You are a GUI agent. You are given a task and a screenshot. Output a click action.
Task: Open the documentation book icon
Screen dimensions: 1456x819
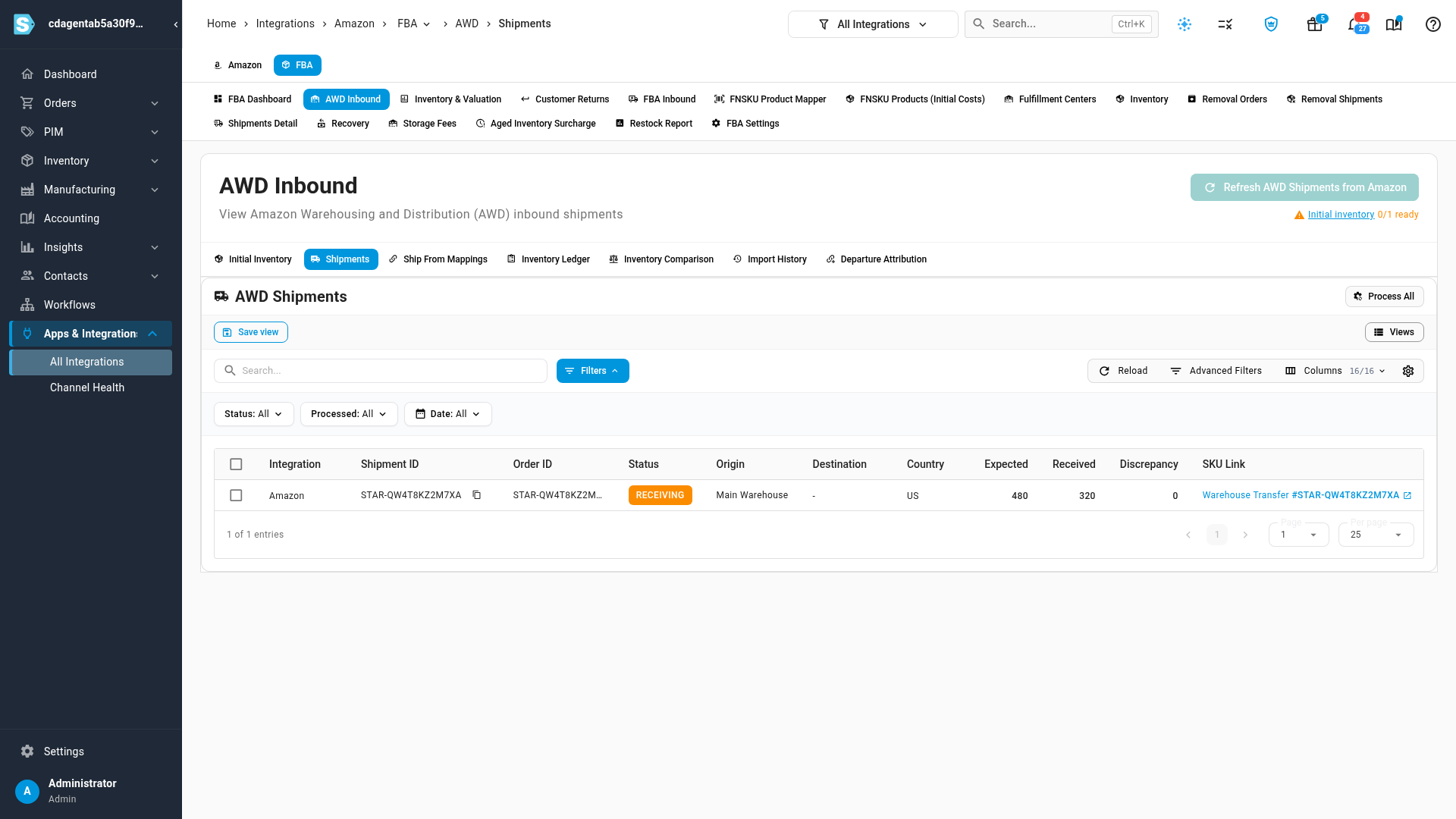click(x=1394, y=24)
